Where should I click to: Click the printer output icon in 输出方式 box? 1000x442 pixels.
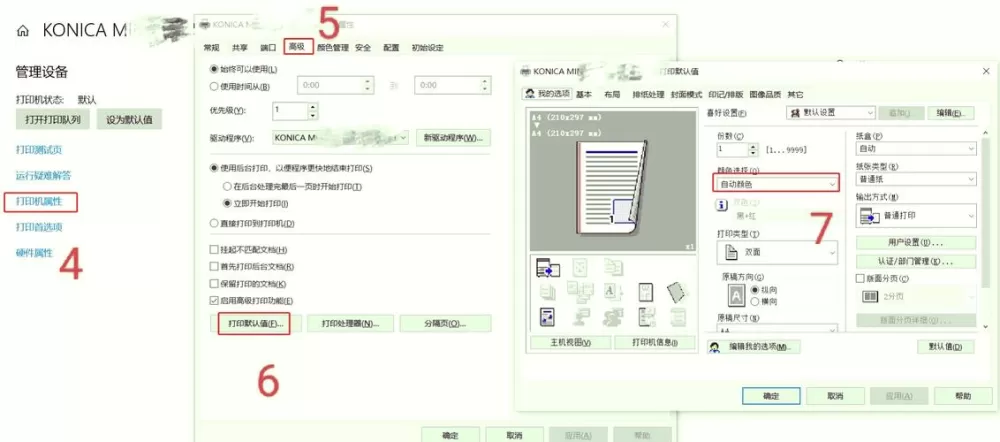869,217
